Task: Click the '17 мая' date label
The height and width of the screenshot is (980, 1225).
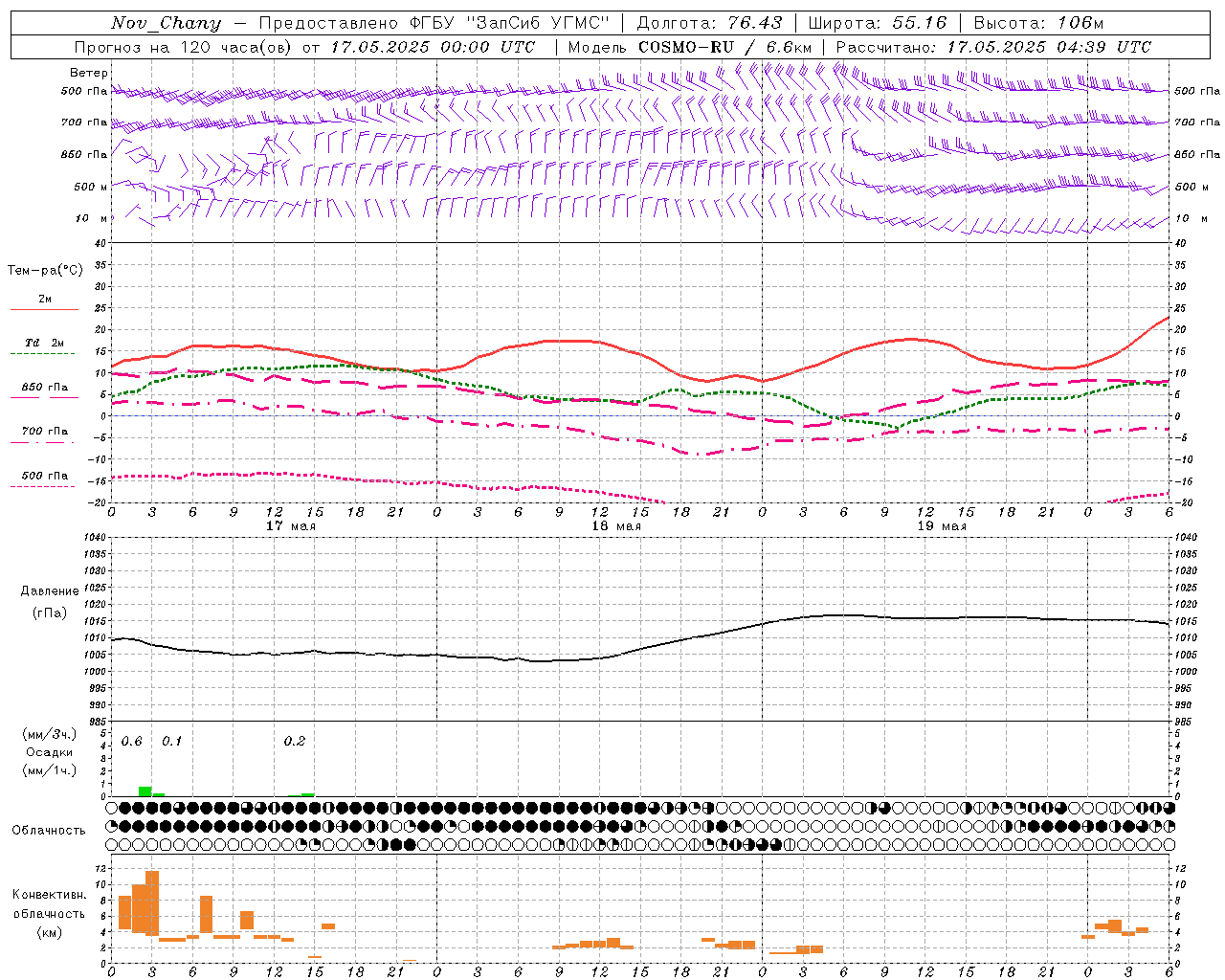Action: click(291, 526)
